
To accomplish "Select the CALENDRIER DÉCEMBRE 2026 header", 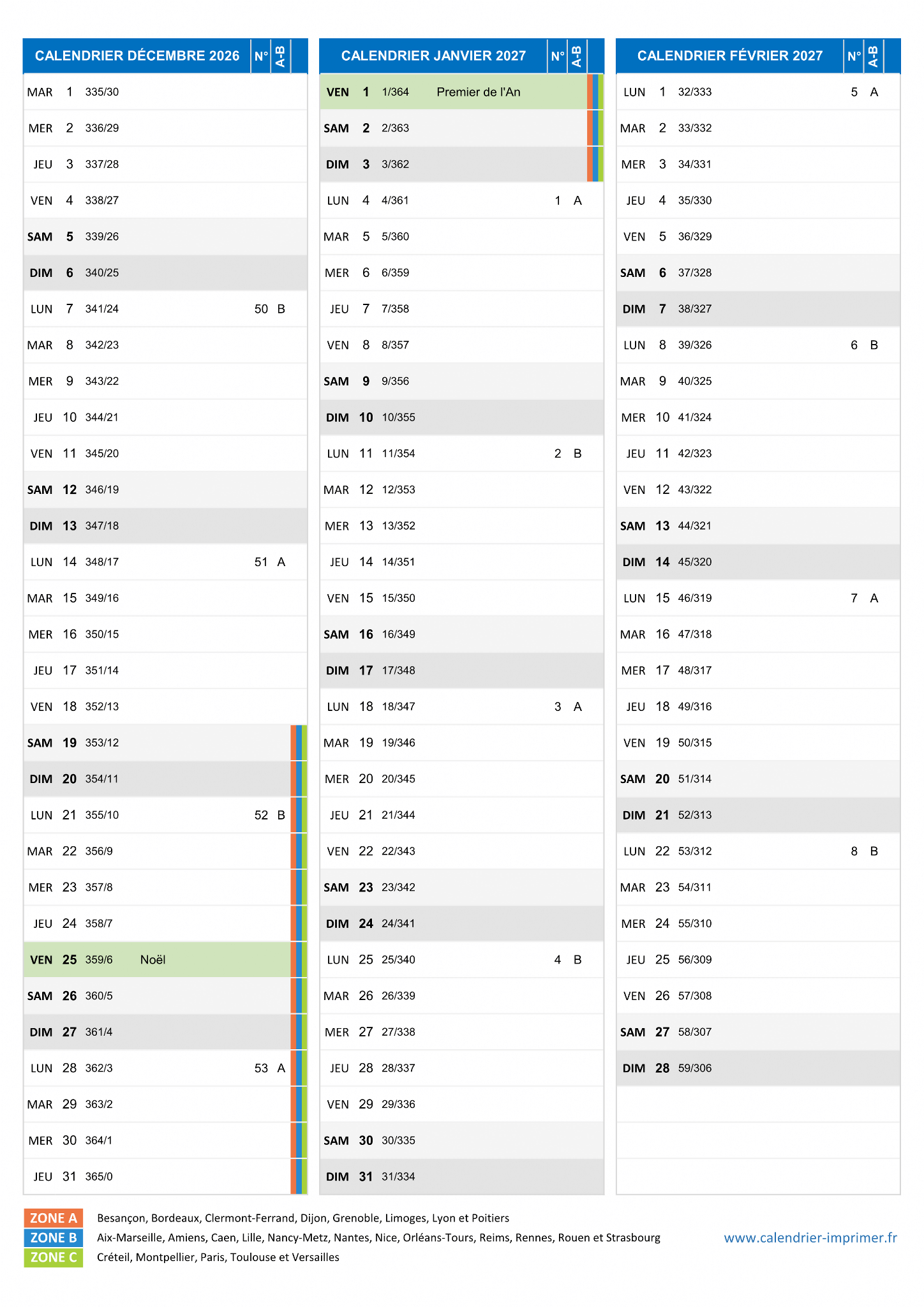I will pos(137,56).
